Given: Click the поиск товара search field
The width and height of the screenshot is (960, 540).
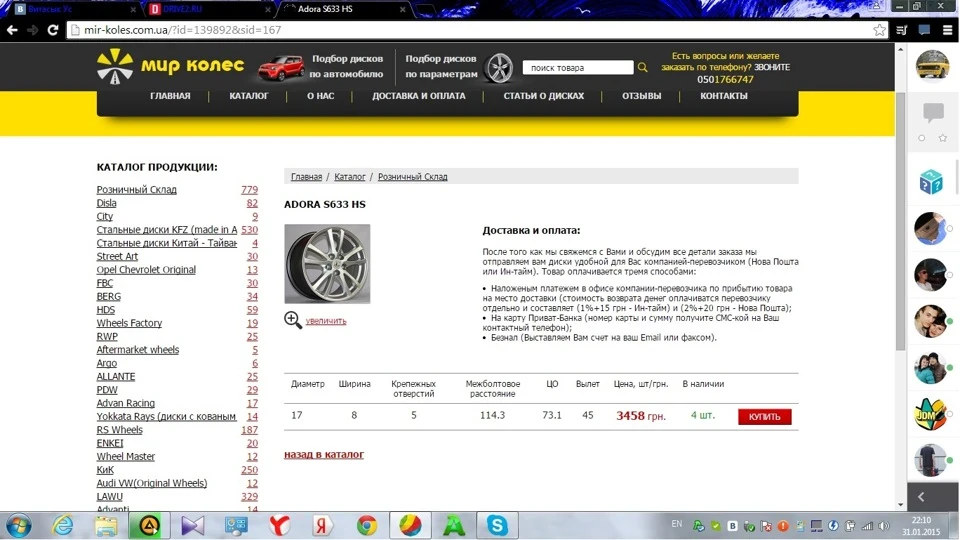Looking at the screenshot, I should tap(577, 67).
